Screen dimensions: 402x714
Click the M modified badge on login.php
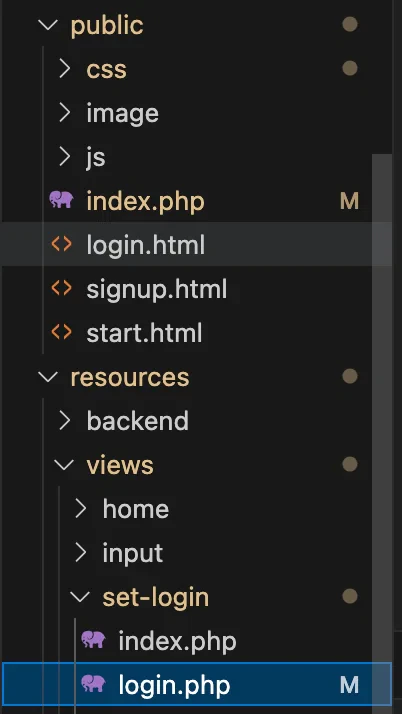[x=350, y=685]
